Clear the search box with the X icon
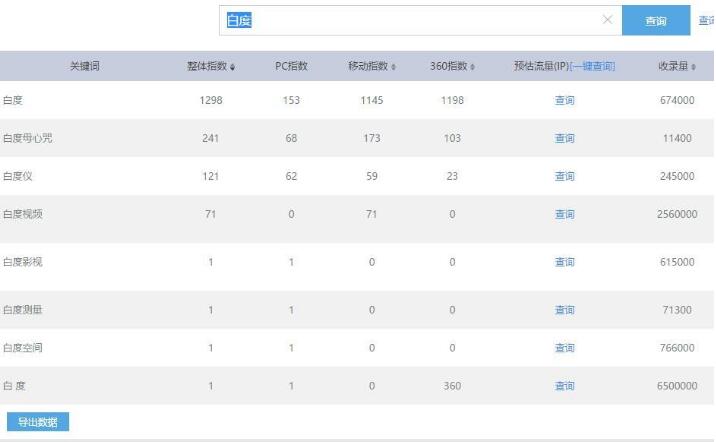Image resolution: width=716 pixels, height=442 pixels. 607,20
